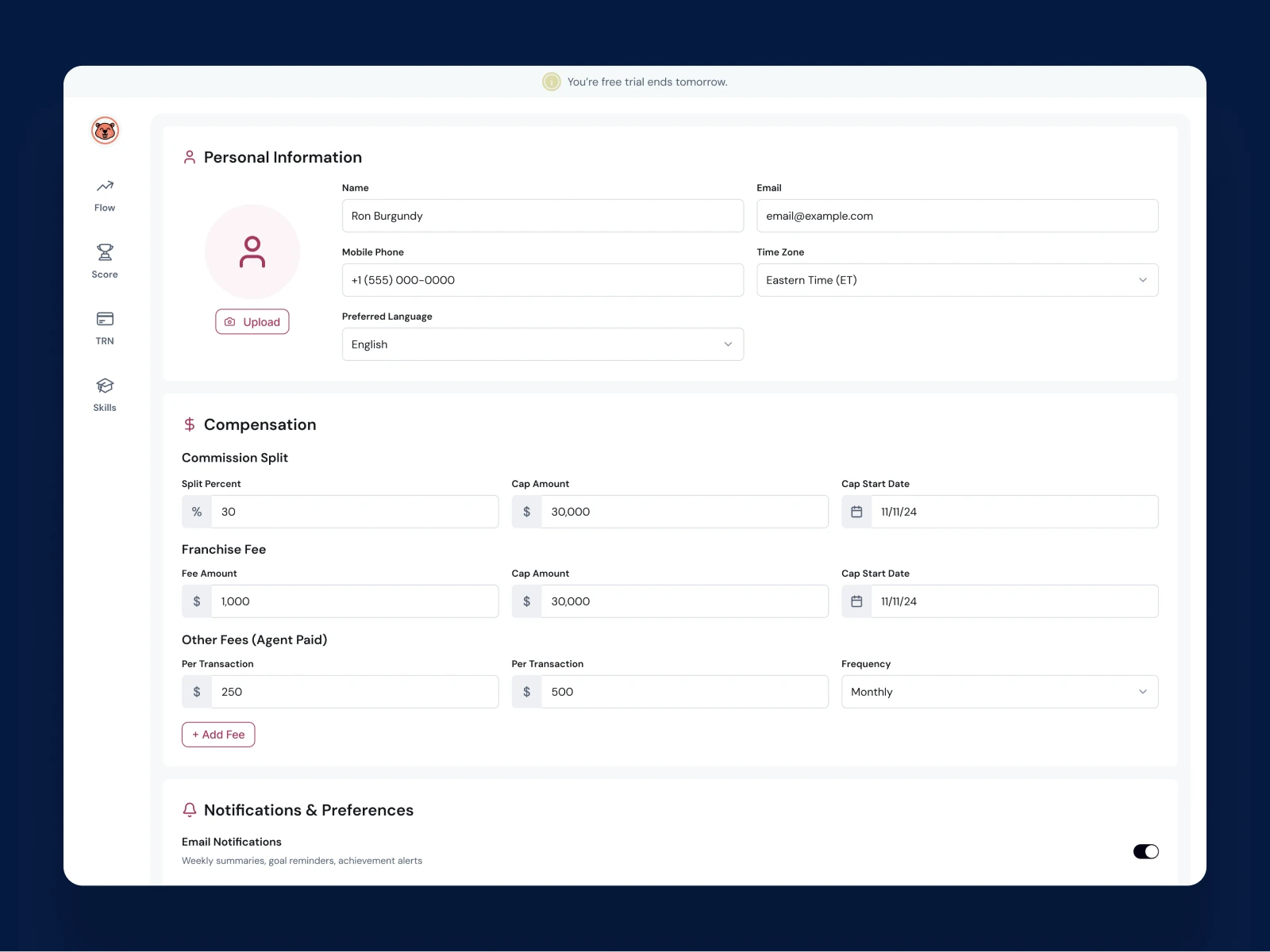Edit the Franchise Fee Cap Start Date

[x=1014, y=601]
